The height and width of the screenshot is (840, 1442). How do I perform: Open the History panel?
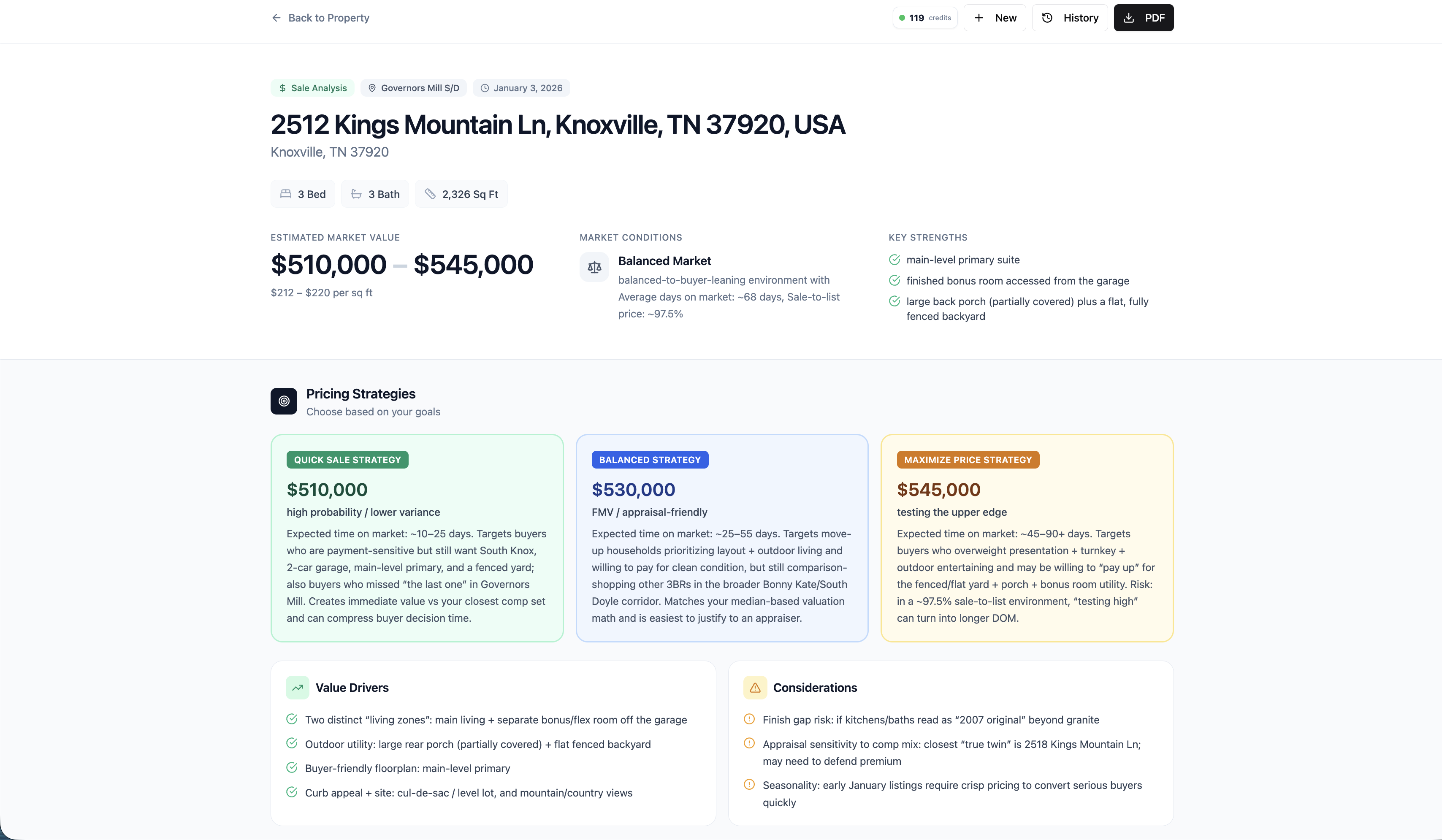[1070, 18]
